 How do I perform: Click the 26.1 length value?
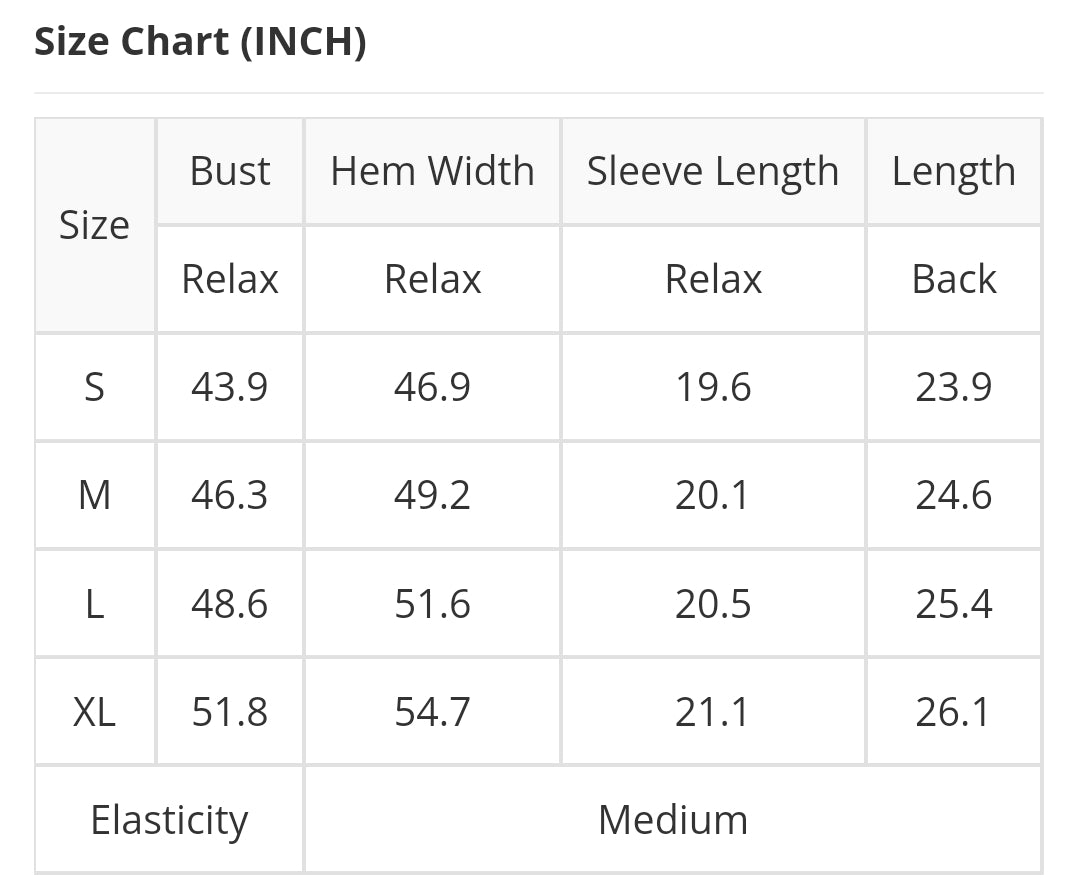click(954, 711)
